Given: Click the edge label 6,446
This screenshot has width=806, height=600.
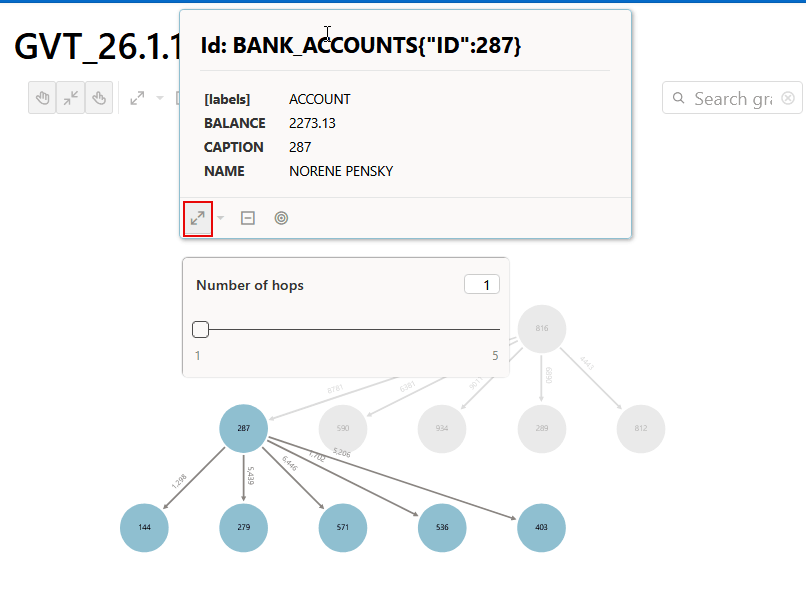Looking at the screenshot, I should pos(290,464).
